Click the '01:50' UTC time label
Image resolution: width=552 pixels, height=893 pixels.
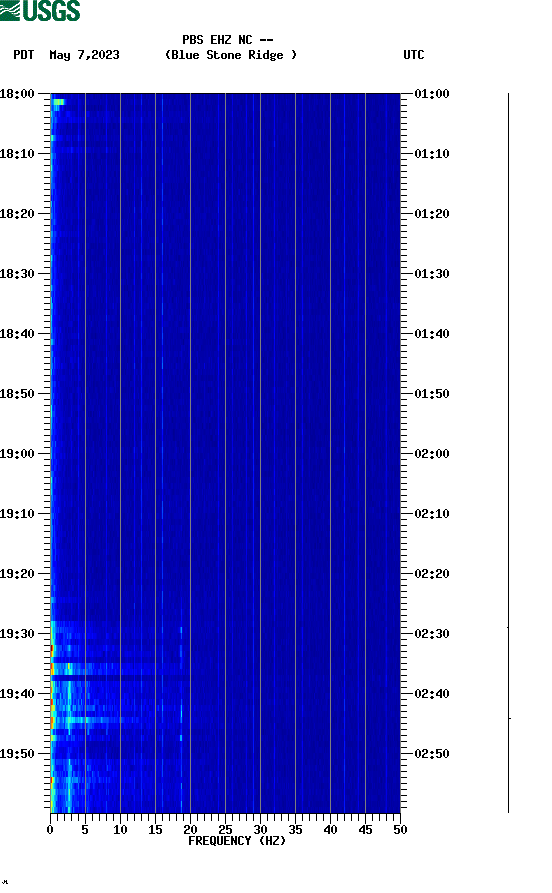(x=432, y=394)
